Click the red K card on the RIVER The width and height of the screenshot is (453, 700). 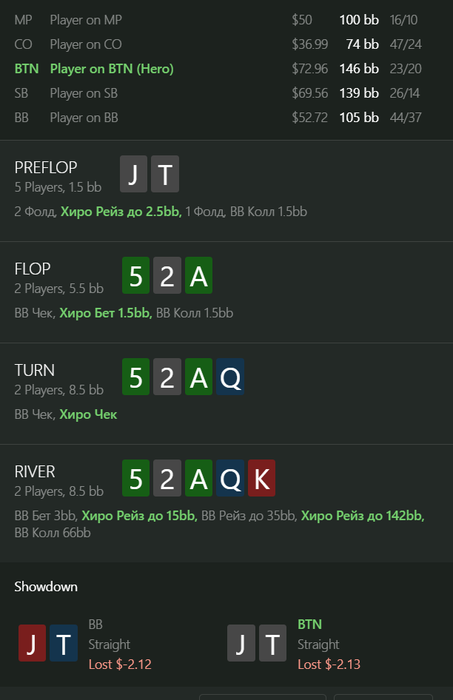click(x=262, y=478)
